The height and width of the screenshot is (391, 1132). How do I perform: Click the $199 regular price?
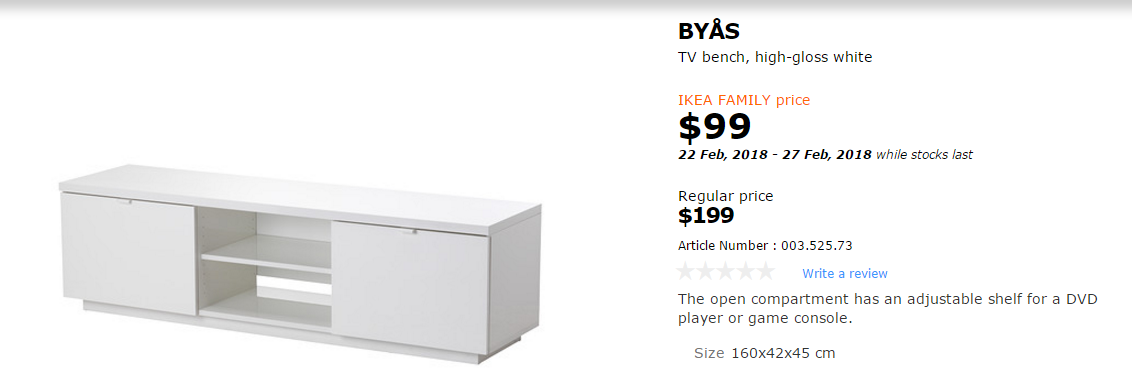click(706, 215)
